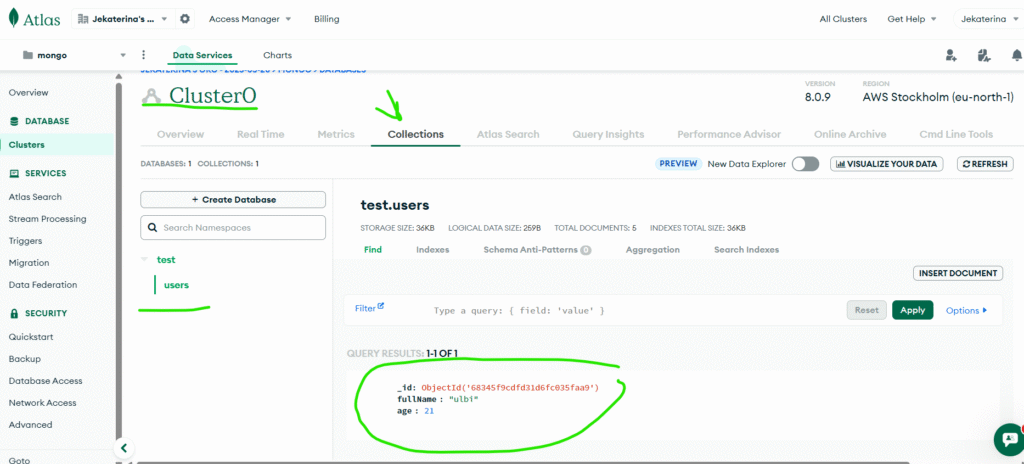1024x464 pixels.
Task: Open Migration in the sidebar
Action: click(x=29, y=263)
